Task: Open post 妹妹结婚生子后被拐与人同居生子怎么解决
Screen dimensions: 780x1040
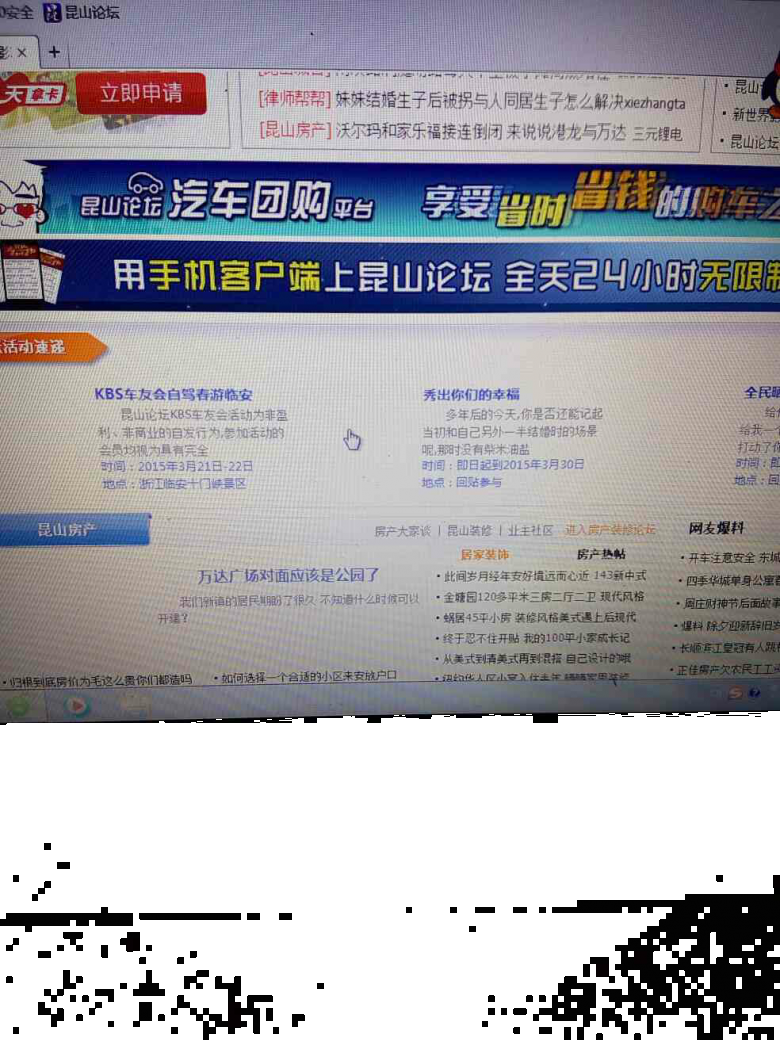Action: (x=480, y=101)
